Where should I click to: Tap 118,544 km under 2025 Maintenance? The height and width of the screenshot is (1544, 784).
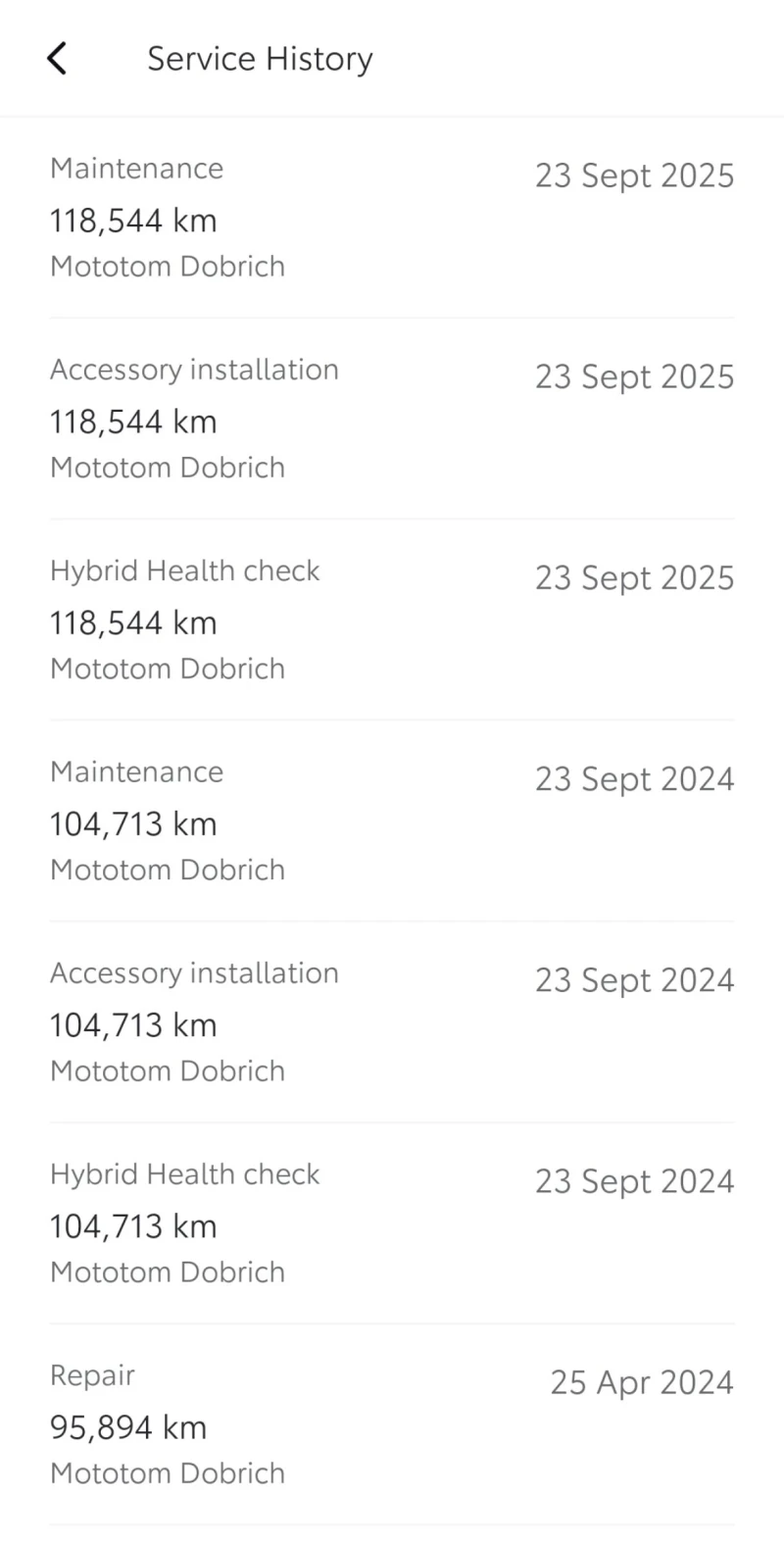click(133, 221)
